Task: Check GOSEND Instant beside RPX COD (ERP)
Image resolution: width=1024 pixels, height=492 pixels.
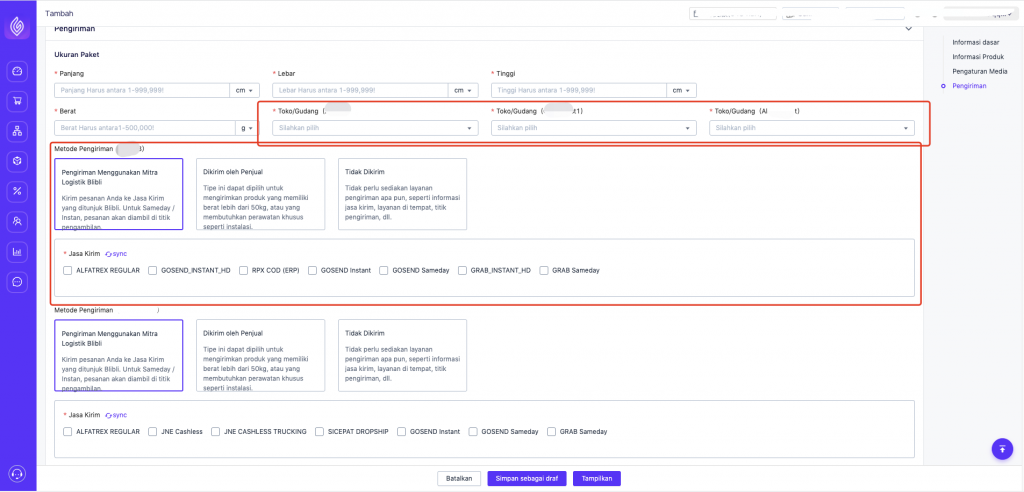Action: click(313, 270)
